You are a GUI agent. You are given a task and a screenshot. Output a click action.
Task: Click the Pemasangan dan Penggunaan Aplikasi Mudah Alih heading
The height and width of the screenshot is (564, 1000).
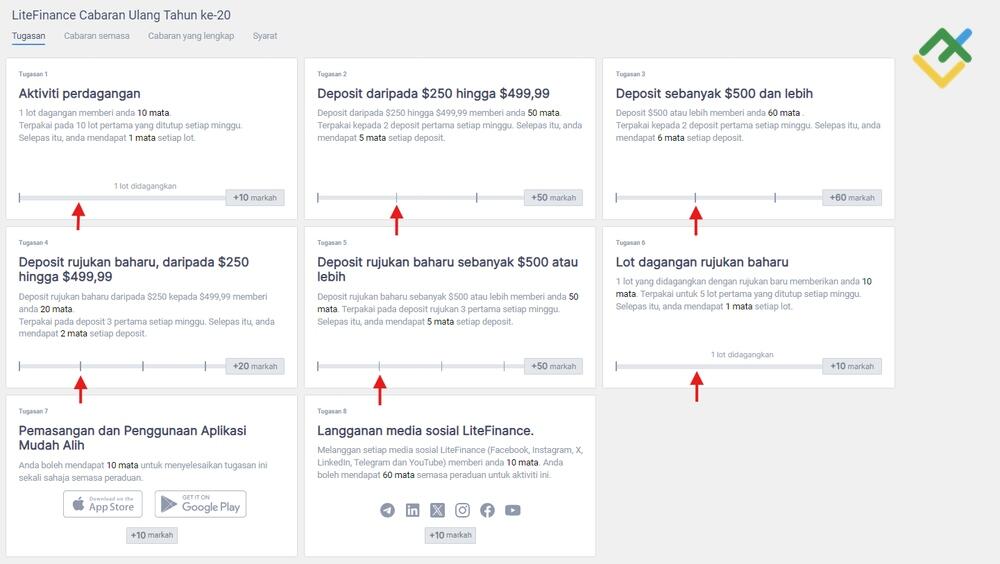coord(132,438)
